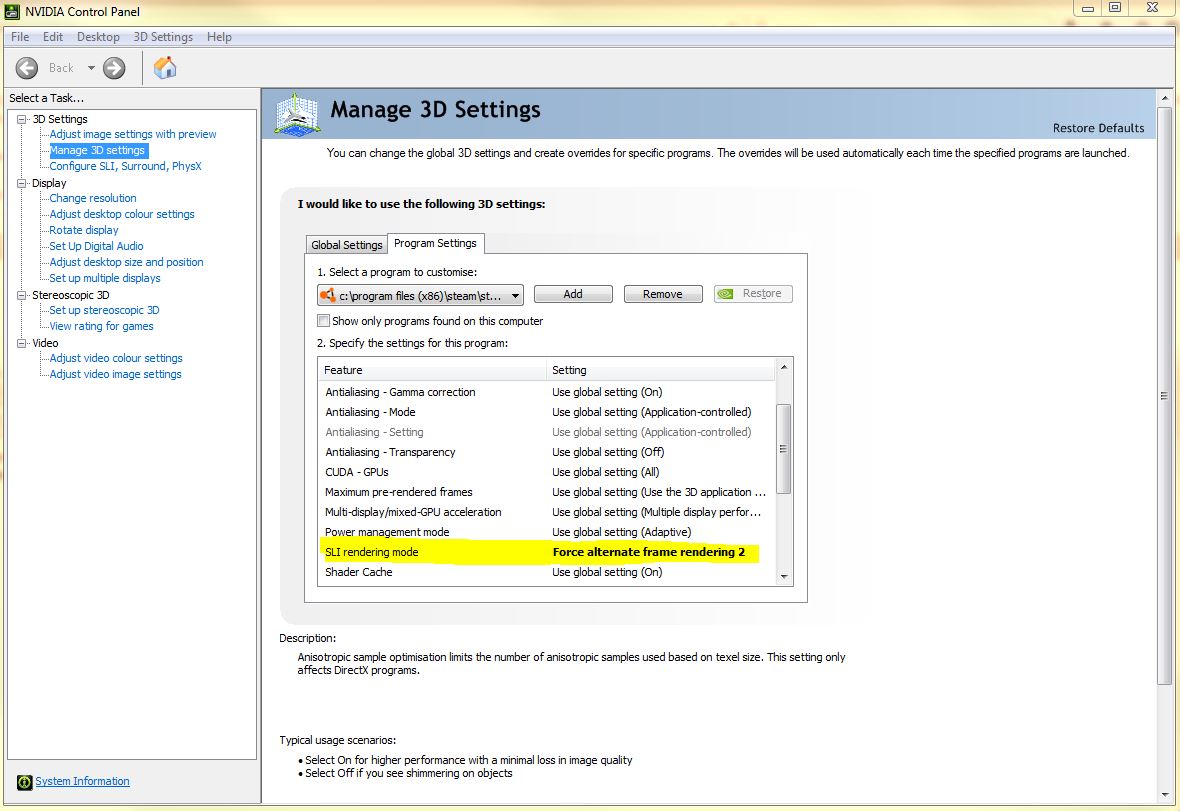Select the Shader Cache row
The height and width of the screenshot is (811, 1180).
click(546, 573)
